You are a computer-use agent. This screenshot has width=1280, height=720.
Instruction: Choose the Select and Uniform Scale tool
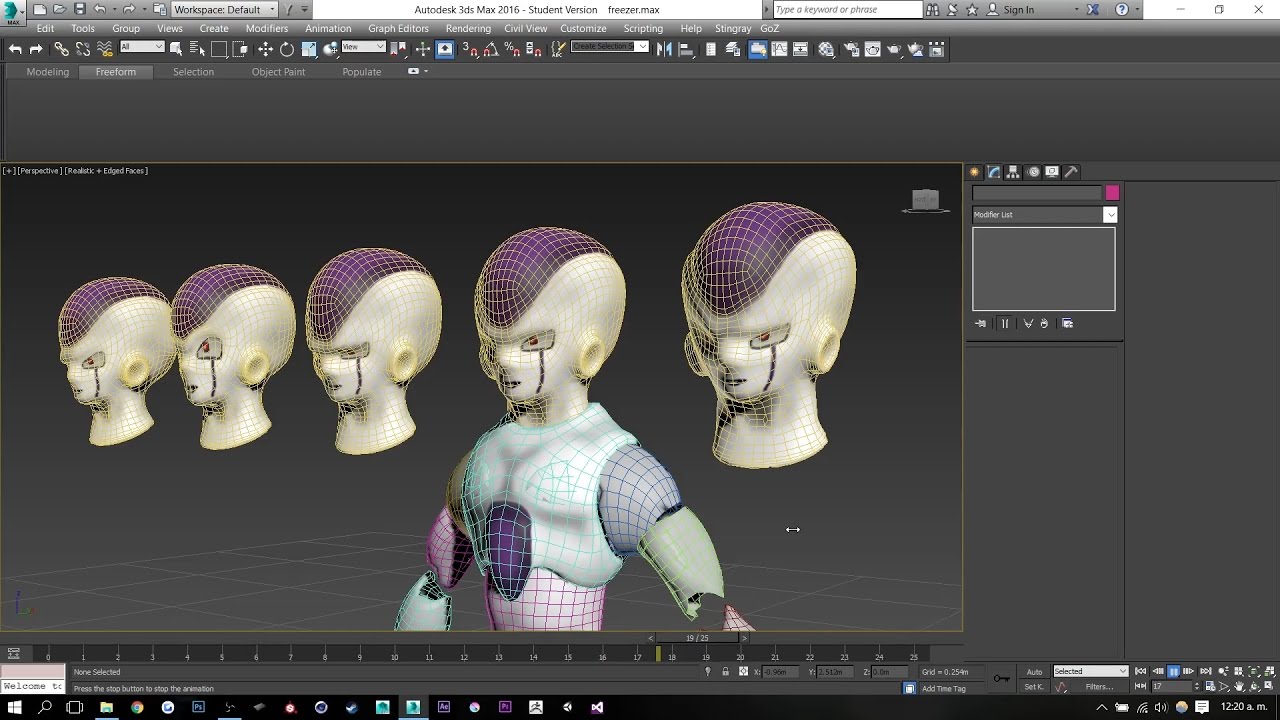tap(309, 49)
